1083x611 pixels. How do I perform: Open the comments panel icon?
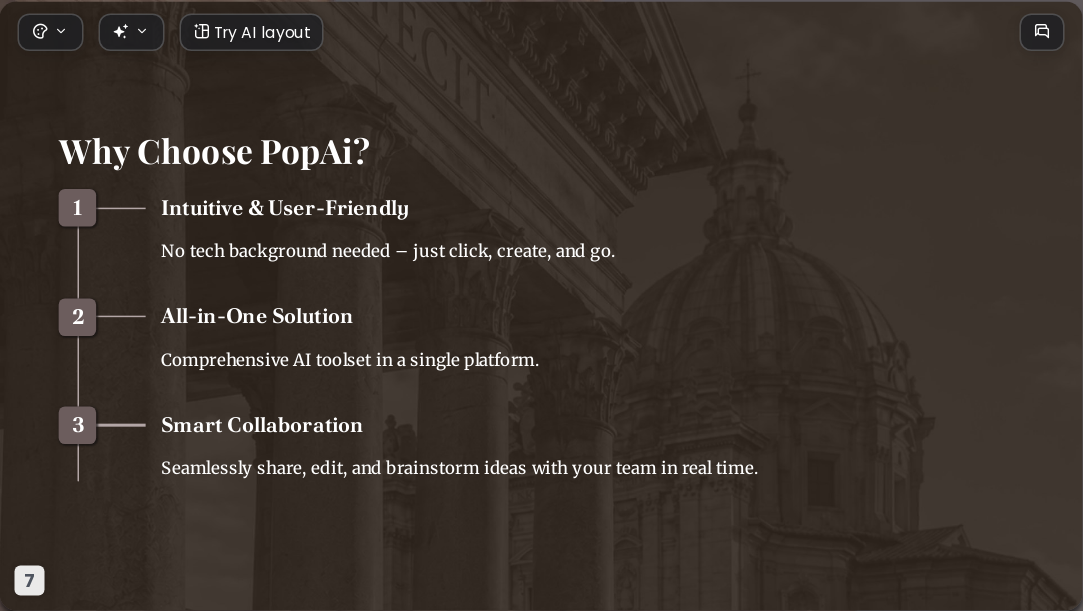[x=1042, y=32]
